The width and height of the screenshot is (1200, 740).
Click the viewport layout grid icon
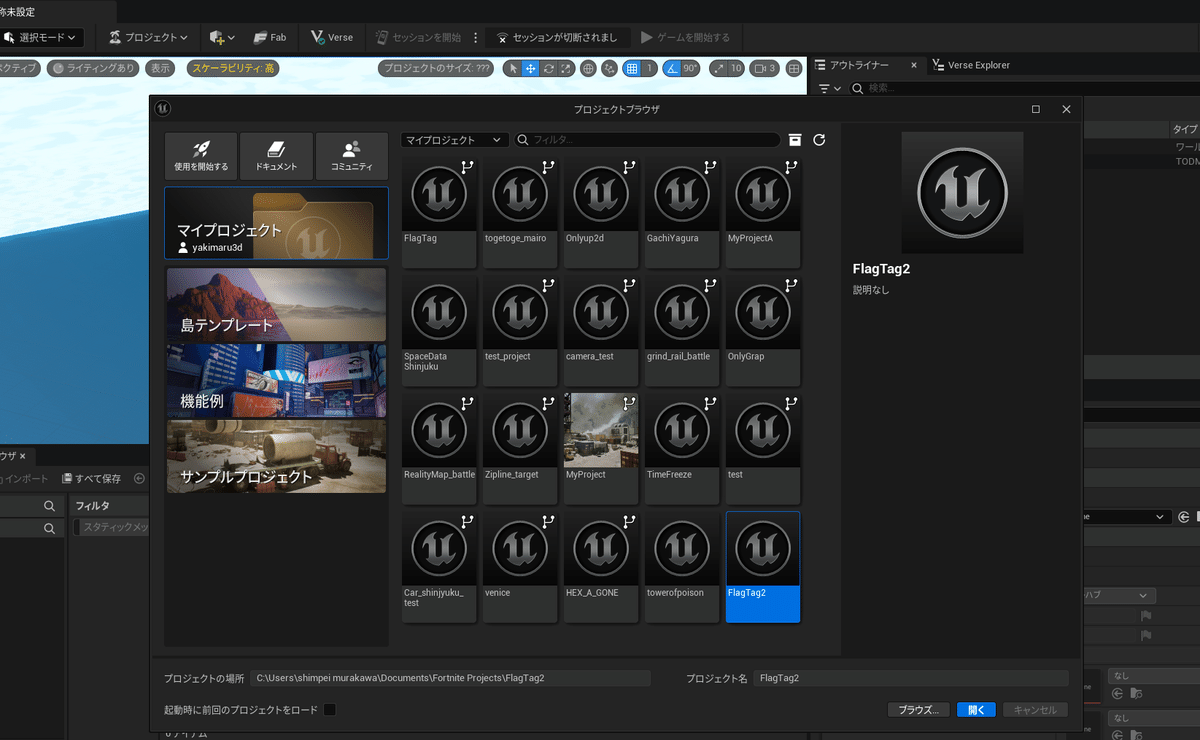tap(794, 68)
